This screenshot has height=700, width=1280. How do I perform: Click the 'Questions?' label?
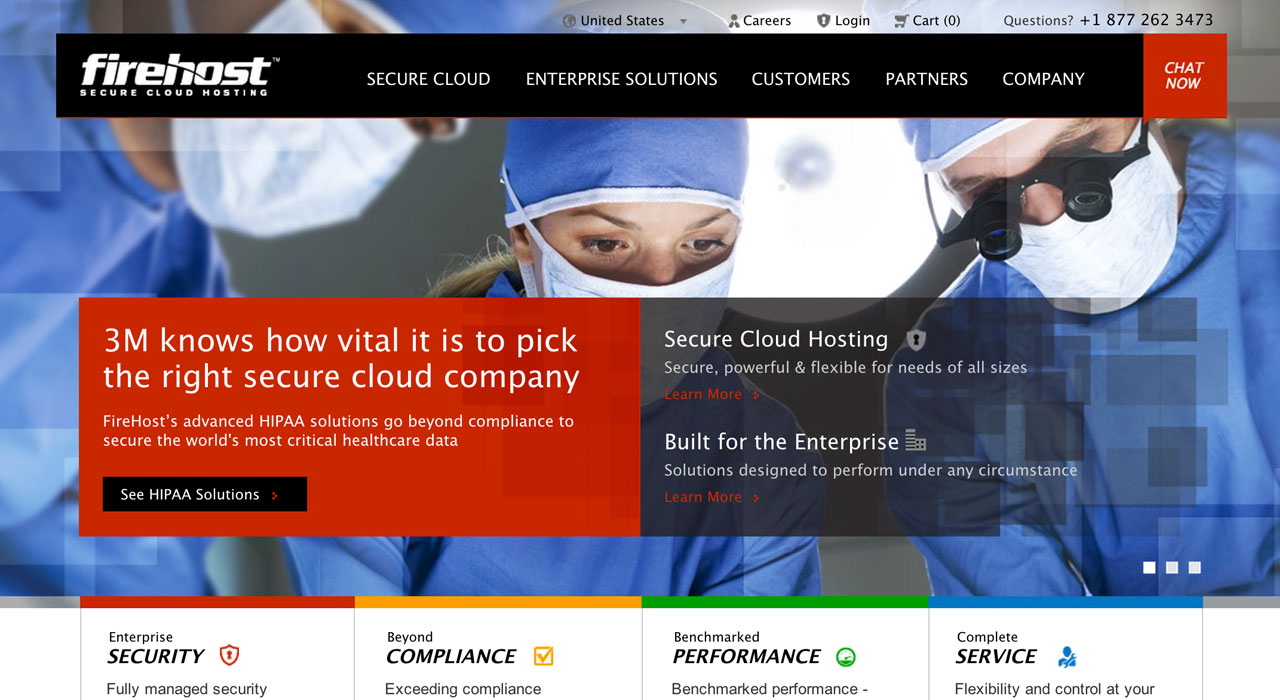coord(1038,20)
